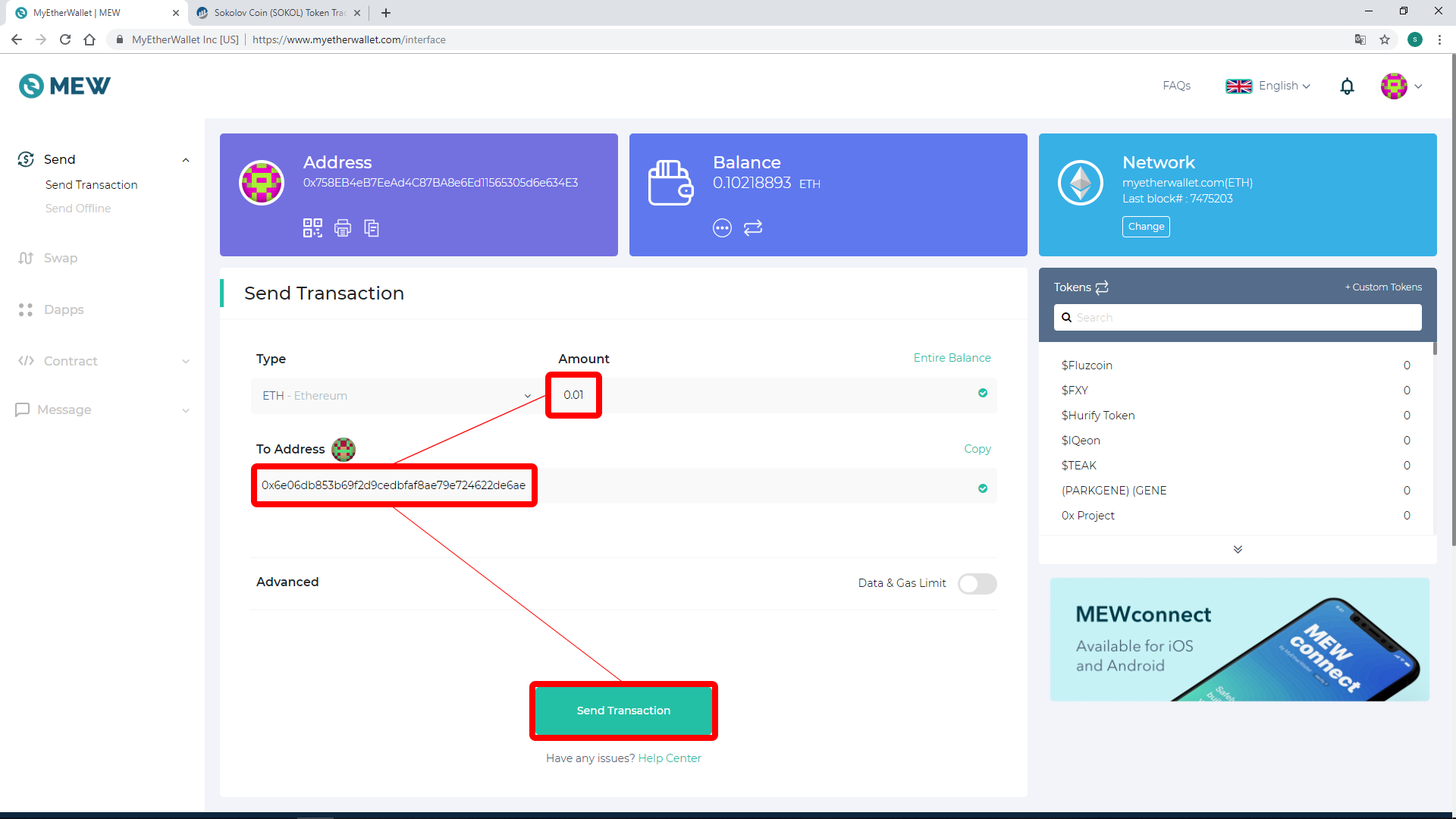This screenshot has height=819, width=1456.
Task: Expand the Contract sidebar section
Action: (x=186, y=362)
